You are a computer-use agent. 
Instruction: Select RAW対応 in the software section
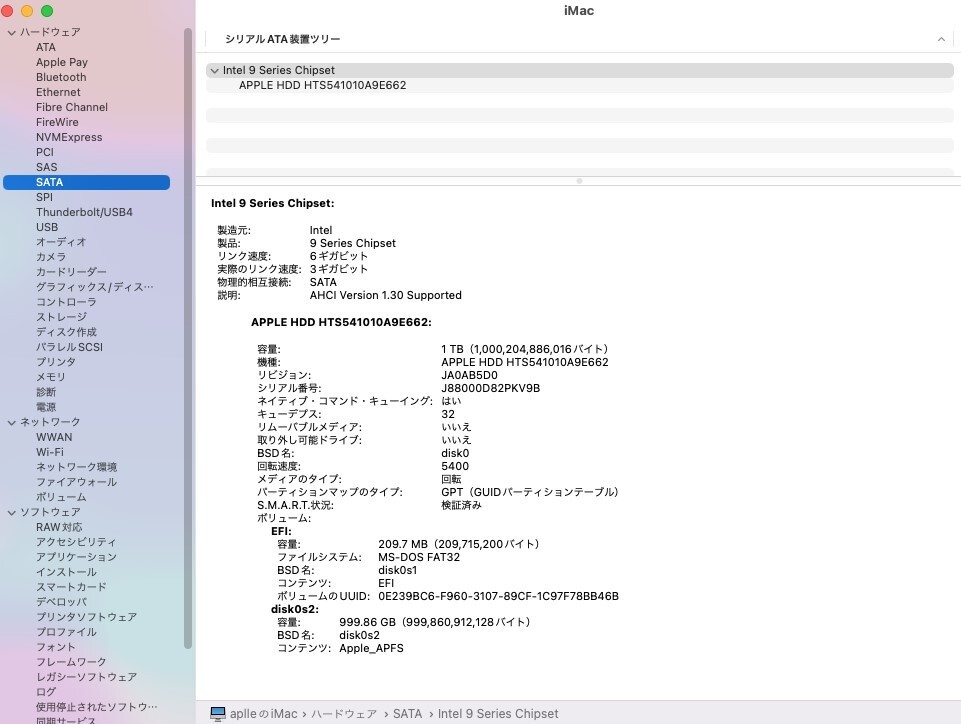coord(59,527)
